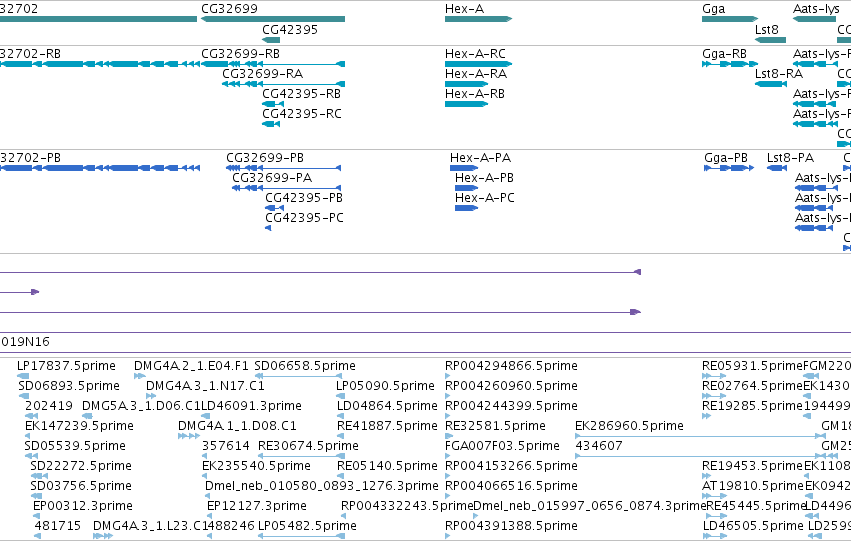Select transcript Lst8-RA label
This screenshot has height=541, width=851.
point(779,74)
